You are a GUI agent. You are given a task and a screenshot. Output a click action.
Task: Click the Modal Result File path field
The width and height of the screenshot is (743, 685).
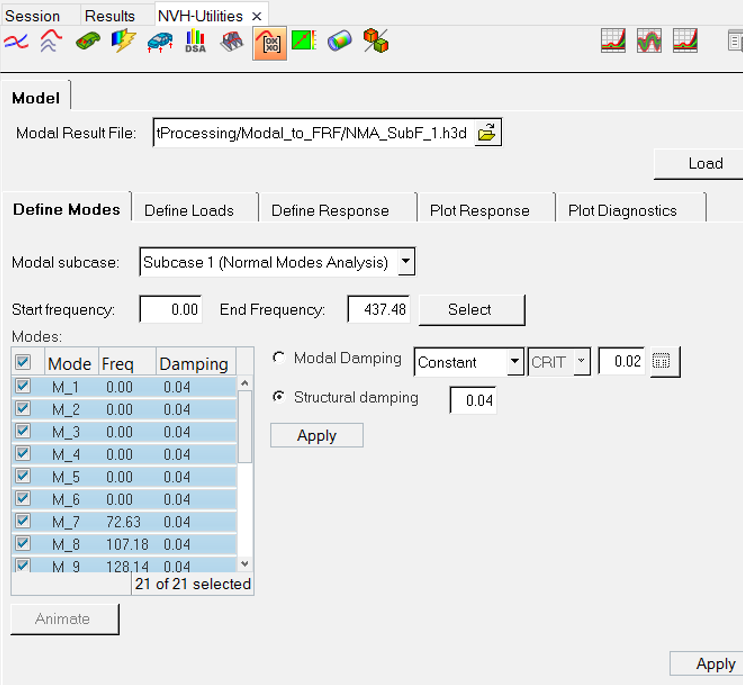[x=313, y=133]
